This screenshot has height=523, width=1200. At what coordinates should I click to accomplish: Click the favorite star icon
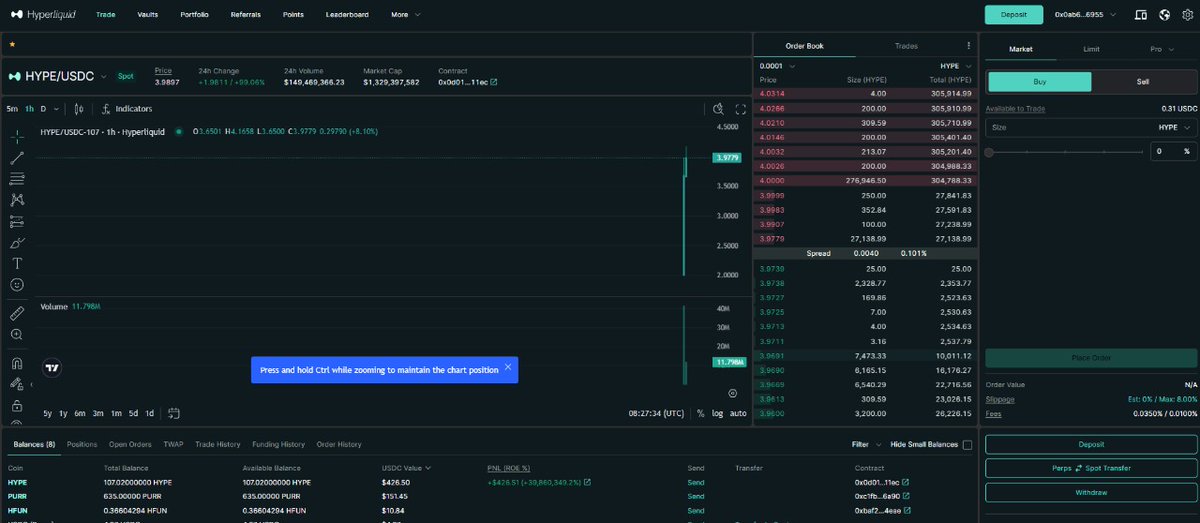tap(12, 45)
